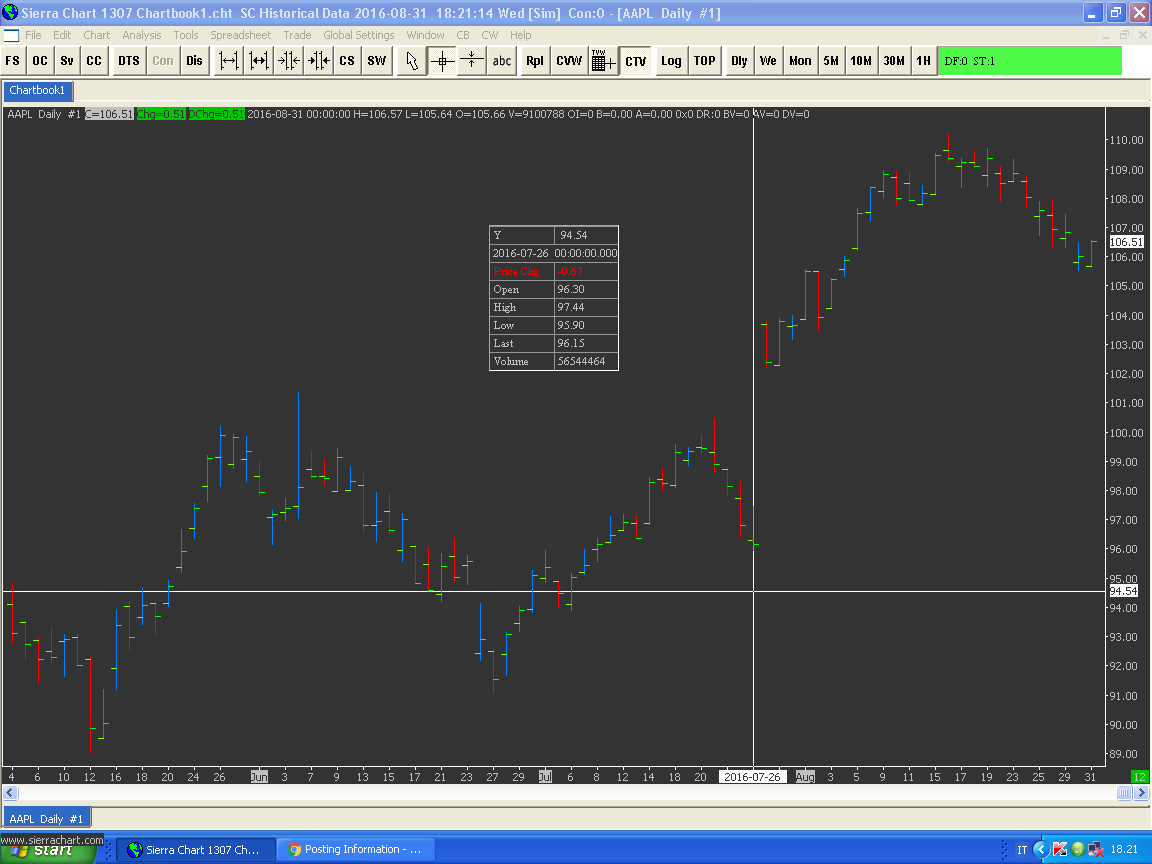Click the Rpl replay button
1152x864 pixels.
coord(535,61)
